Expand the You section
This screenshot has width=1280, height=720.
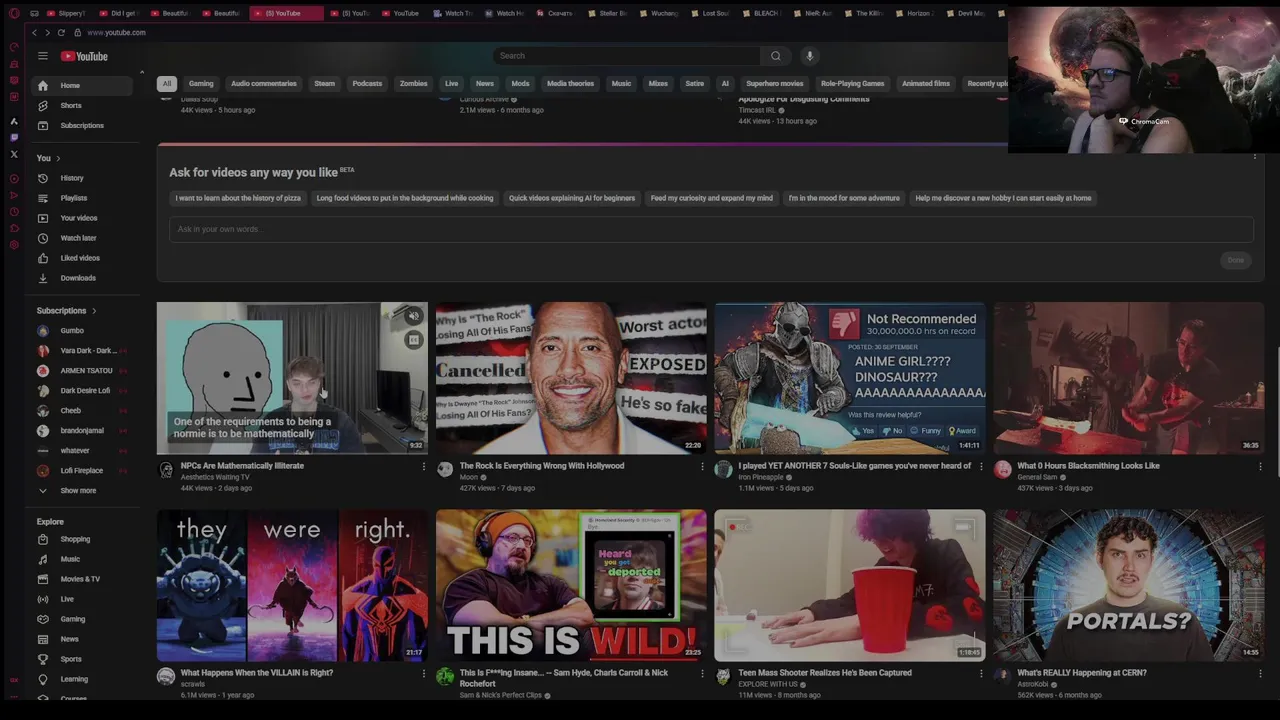click(x=48, y=158)
